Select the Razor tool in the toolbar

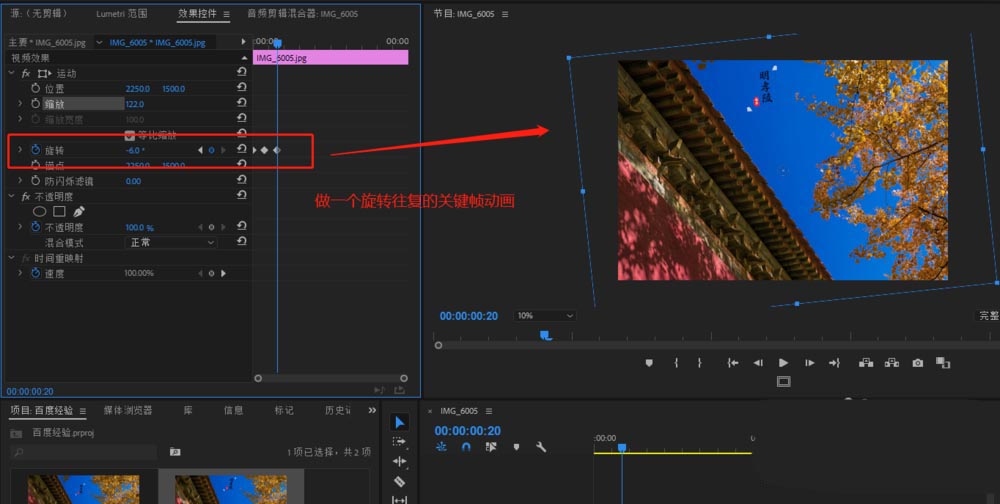tap(400, 481)
